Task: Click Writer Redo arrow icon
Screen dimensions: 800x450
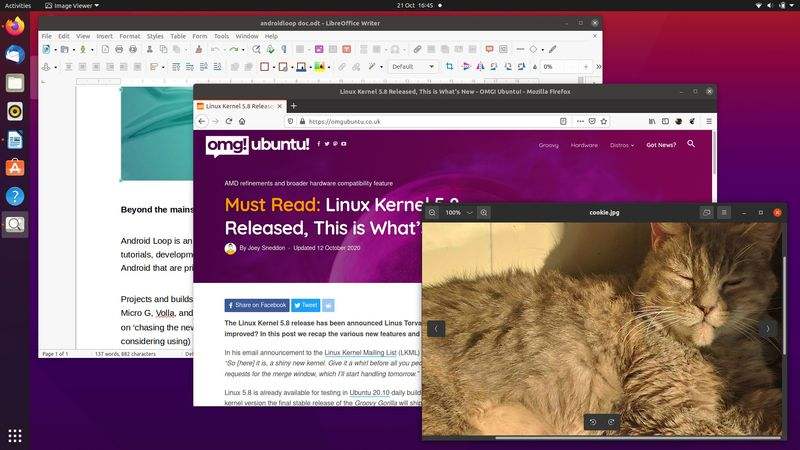Action: pyautogui.click(x=234, y=49)
